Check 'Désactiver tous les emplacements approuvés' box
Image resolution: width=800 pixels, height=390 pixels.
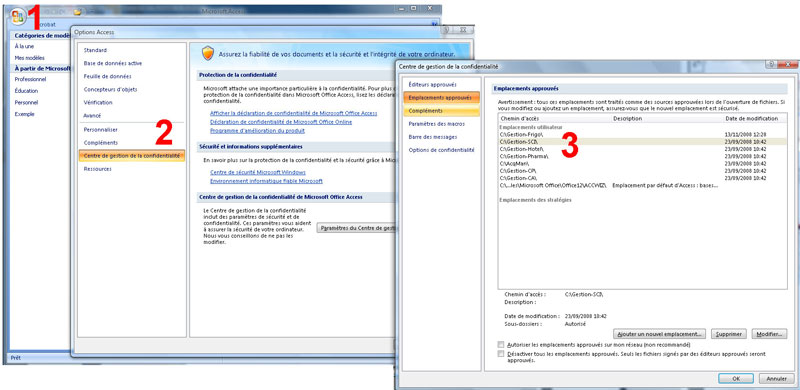coord(501,353)
